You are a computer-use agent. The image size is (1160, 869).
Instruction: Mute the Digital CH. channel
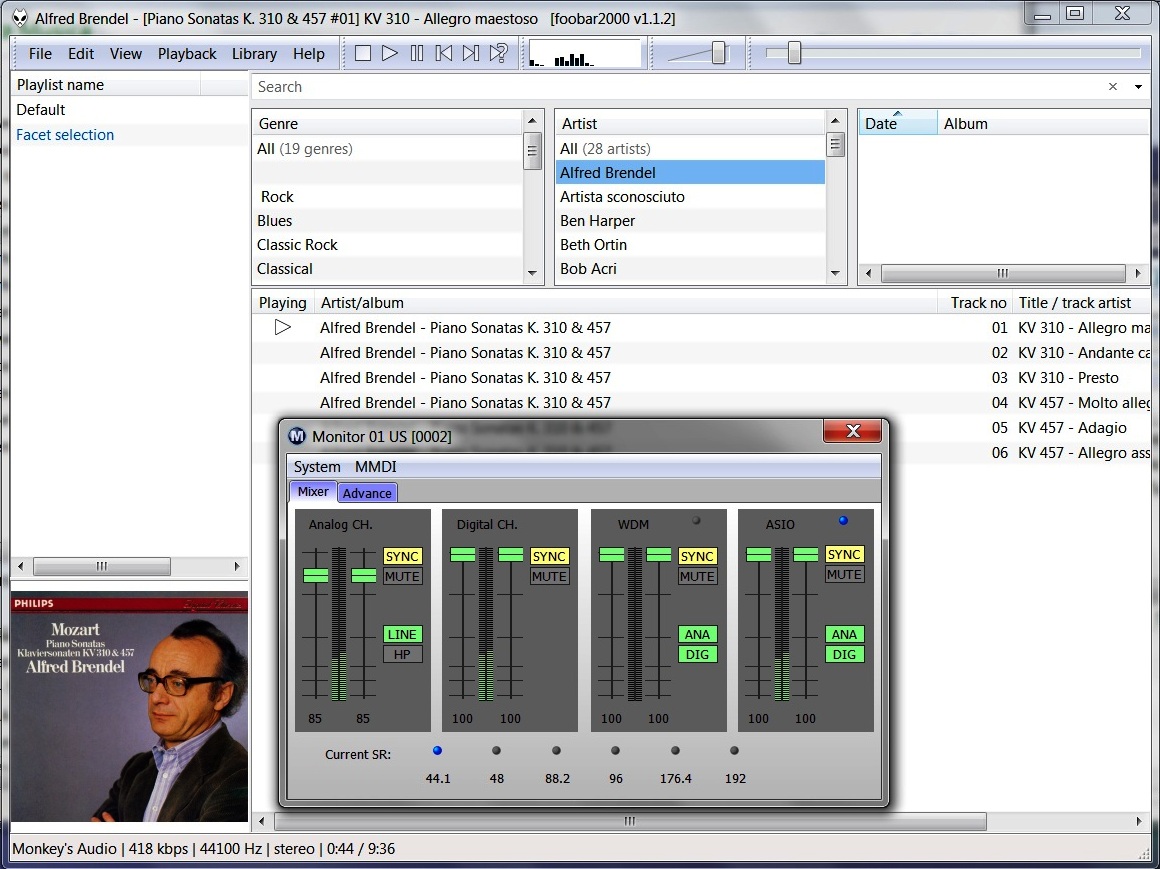[549, 576]
